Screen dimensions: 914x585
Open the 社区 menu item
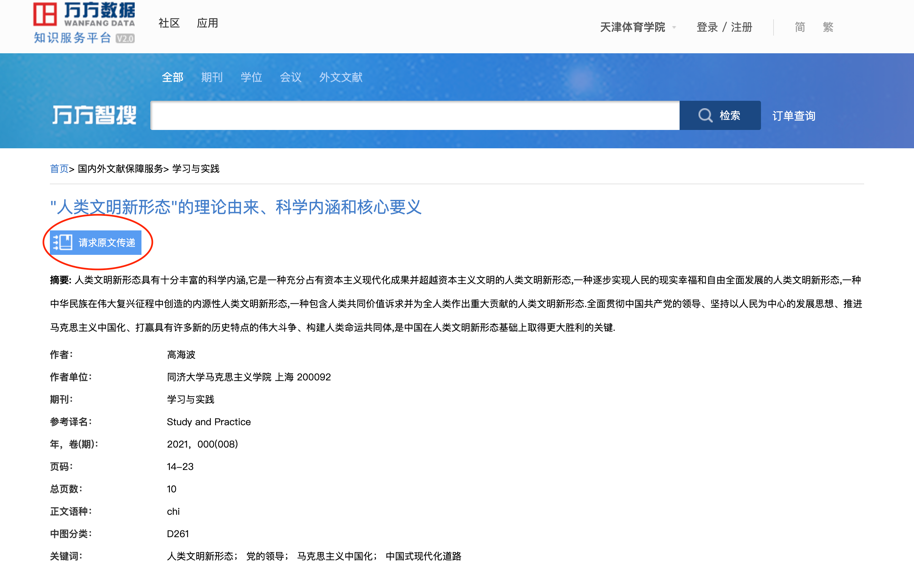(169, 23)
